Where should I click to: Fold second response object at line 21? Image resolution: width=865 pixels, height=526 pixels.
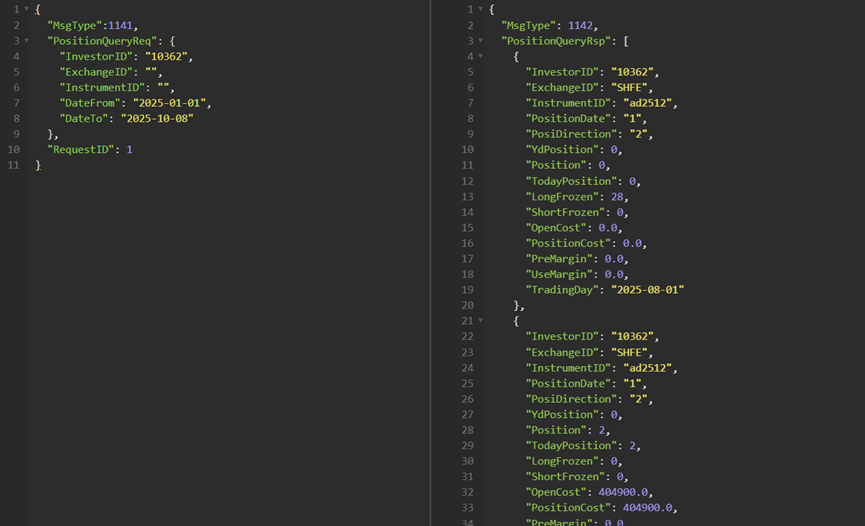(481, 321)
